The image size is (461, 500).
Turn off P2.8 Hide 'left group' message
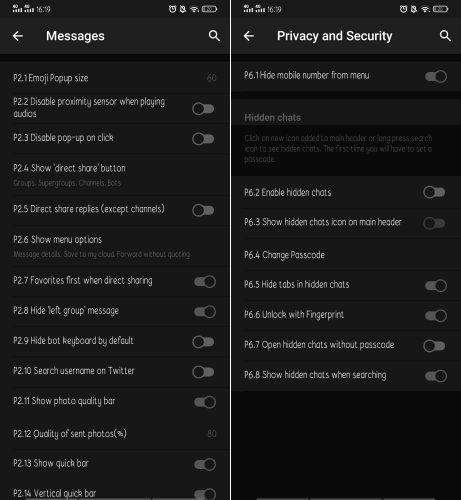tap(205, 312)
